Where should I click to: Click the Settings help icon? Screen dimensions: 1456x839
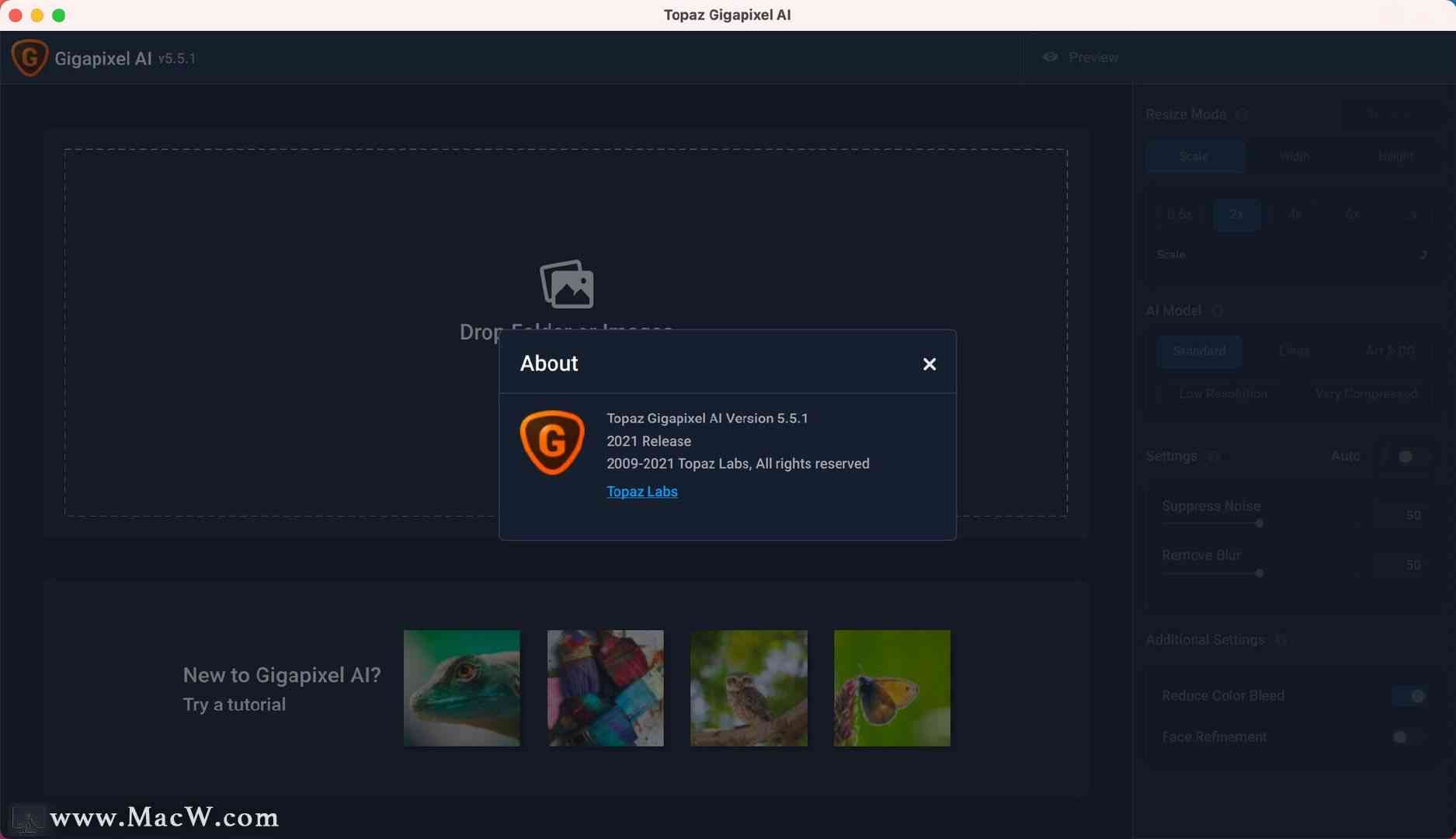[x=1213, y=456]
